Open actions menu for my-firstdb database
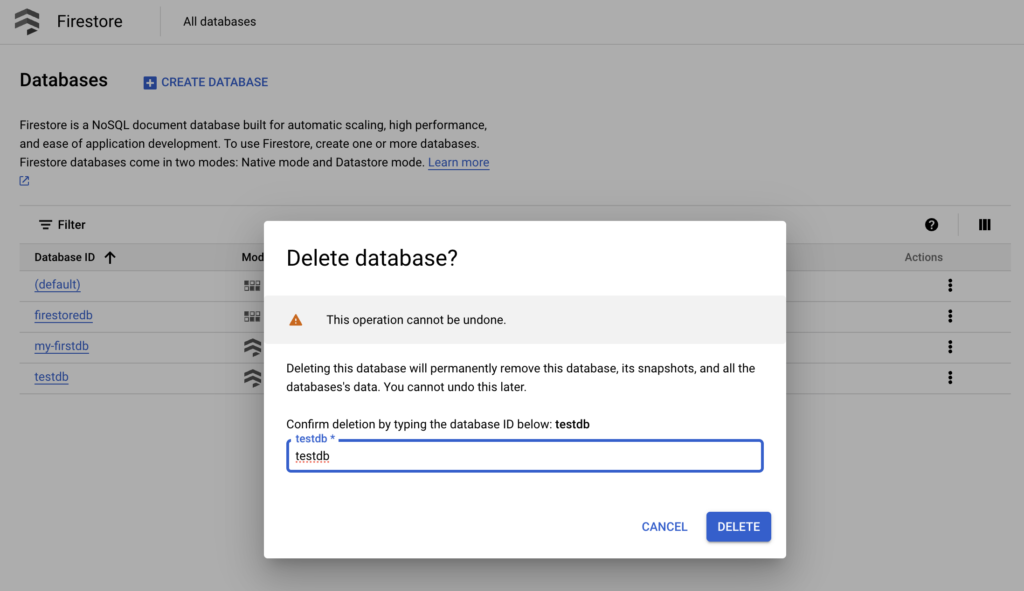Image resolution: width=1024 pixels, height=591 pixels. point(950,347)
